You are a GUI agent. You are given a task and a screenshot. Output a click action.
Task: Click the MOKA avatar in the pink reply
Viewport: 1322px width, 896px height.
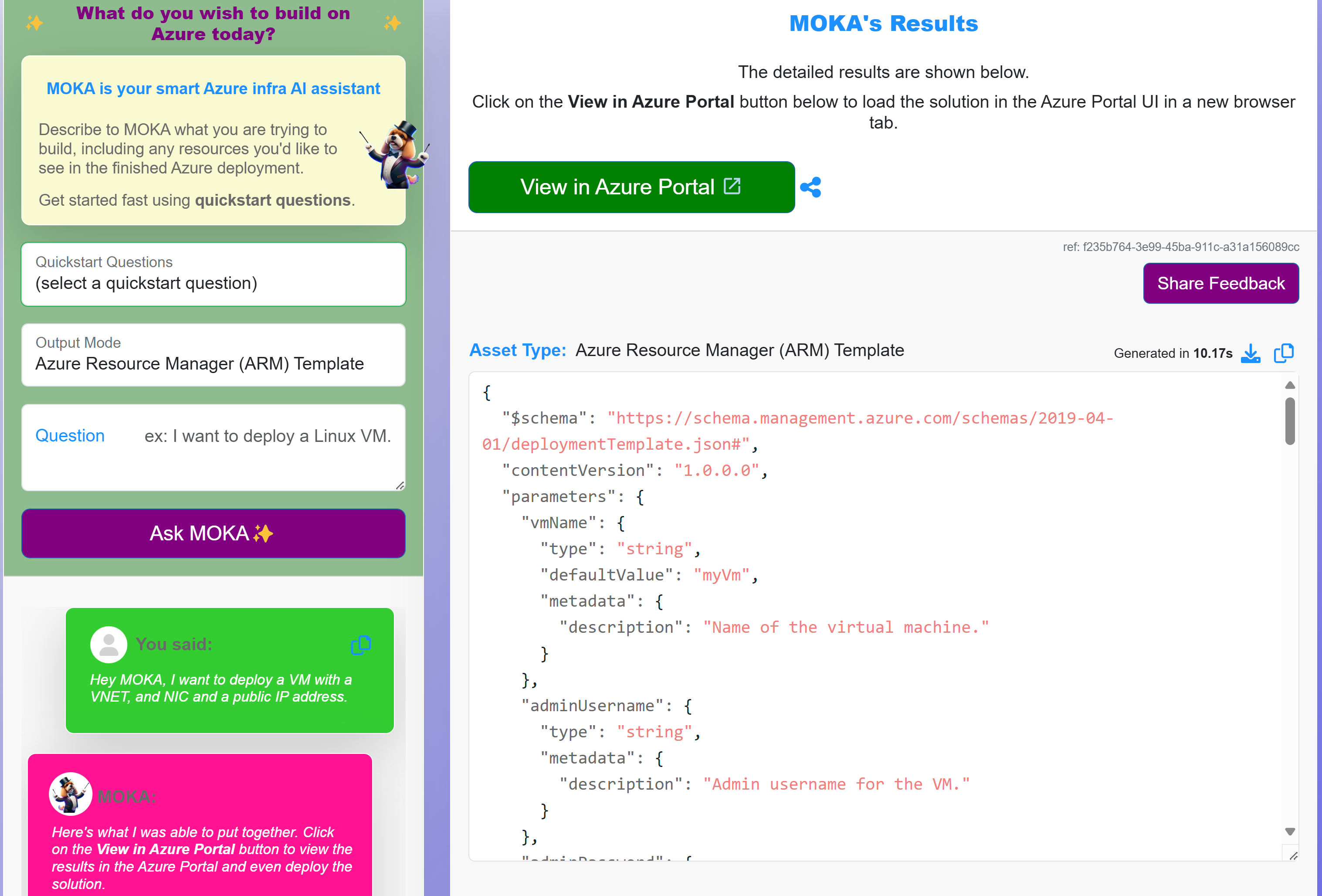[x=71, y=794]
